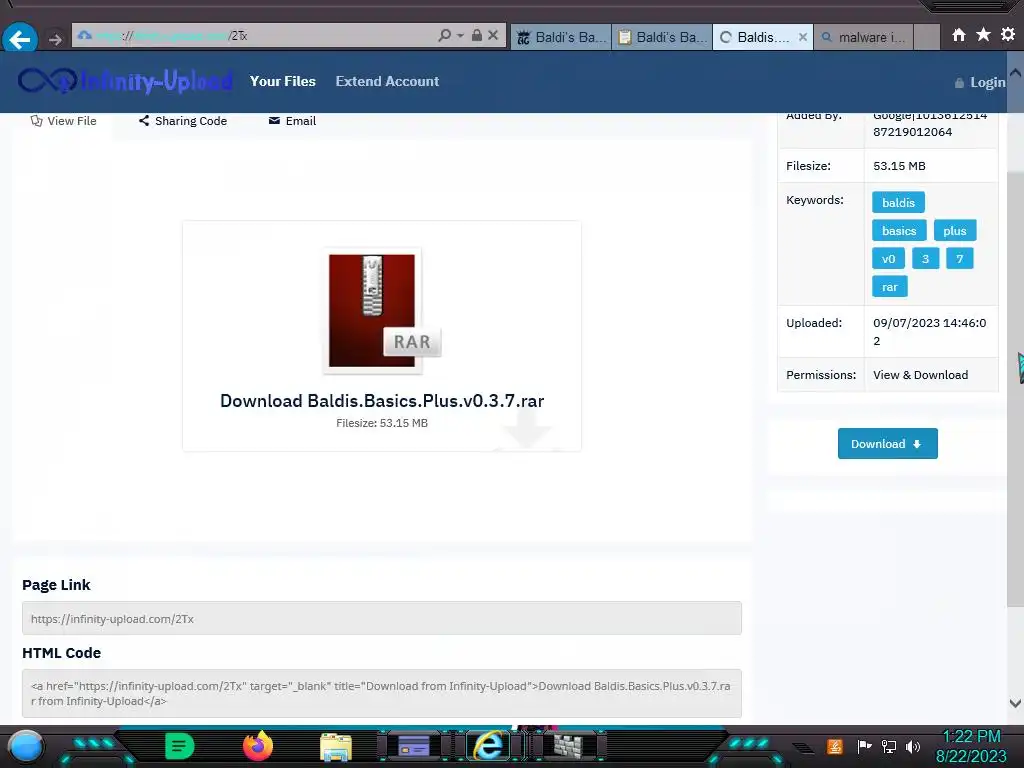Open network status tray icon

coord(888,746)
